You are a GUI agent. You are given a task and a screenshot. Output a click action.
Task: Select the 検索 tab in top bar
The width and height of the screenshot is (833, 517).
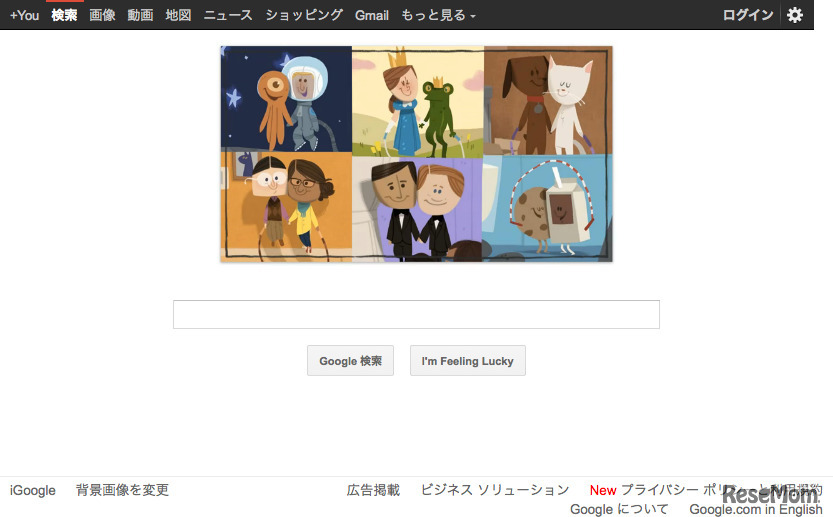pos(64,15)
